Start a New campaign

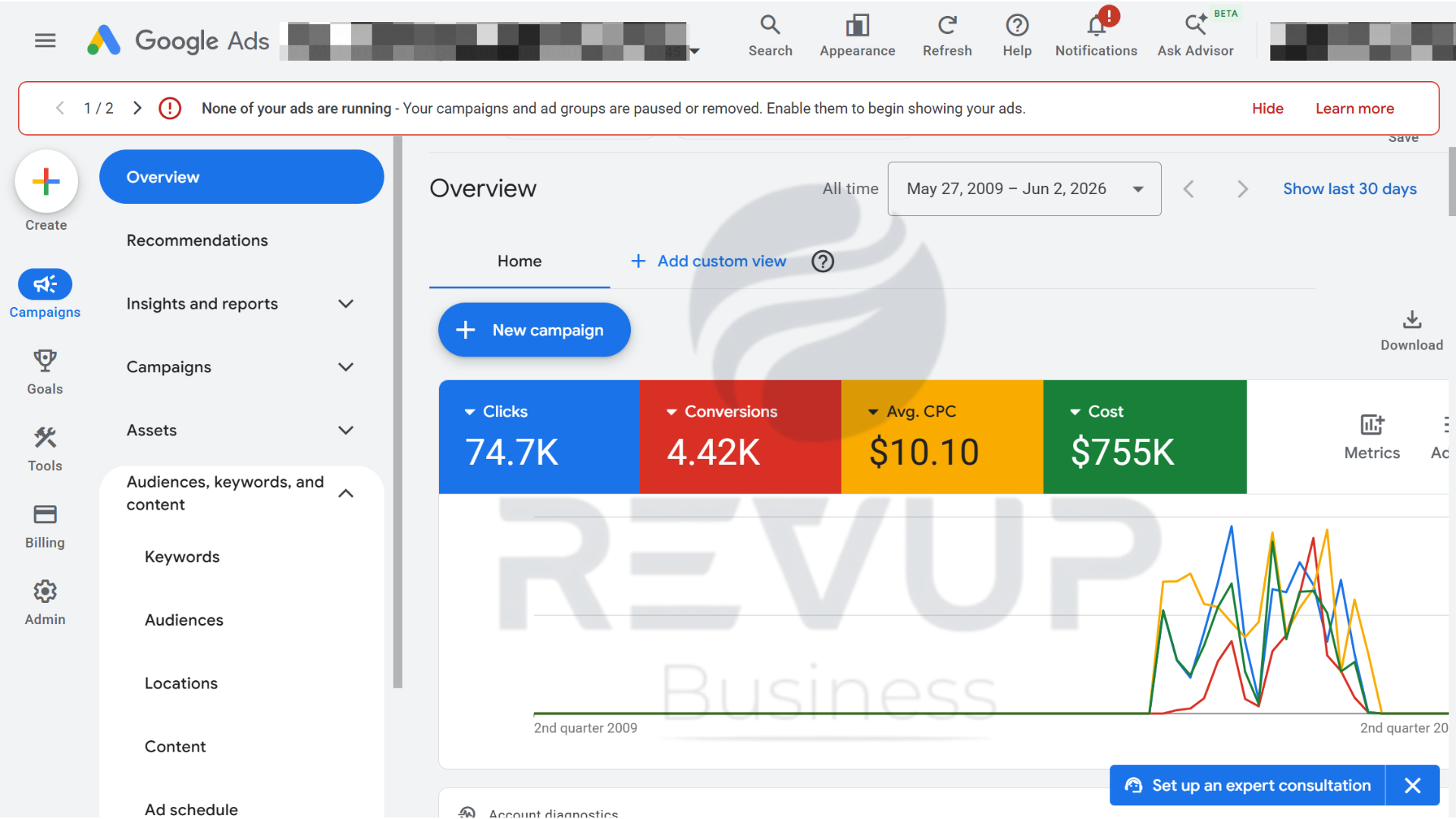tap(534, 330)
